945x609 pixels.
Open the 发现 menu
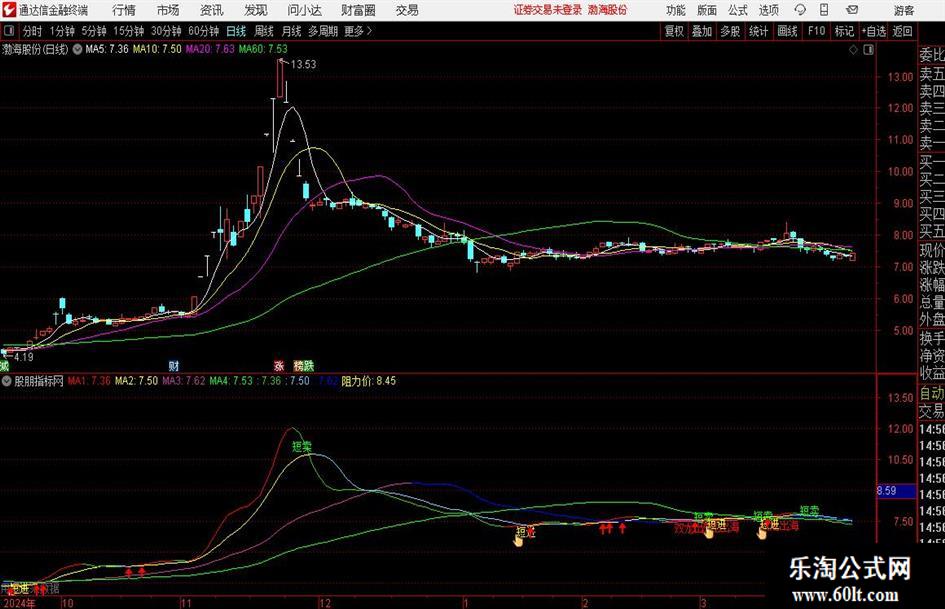256,10
